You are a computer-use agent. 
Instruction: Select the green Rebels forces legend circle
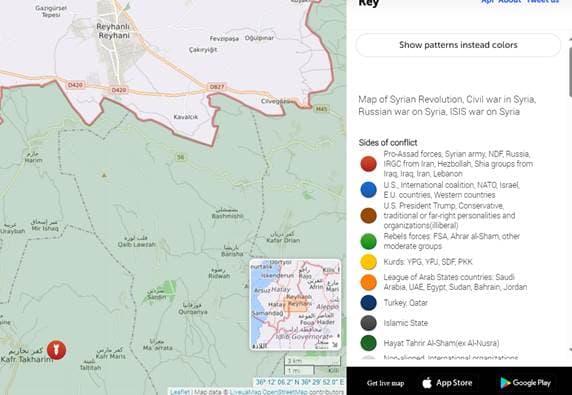(368, 241)
